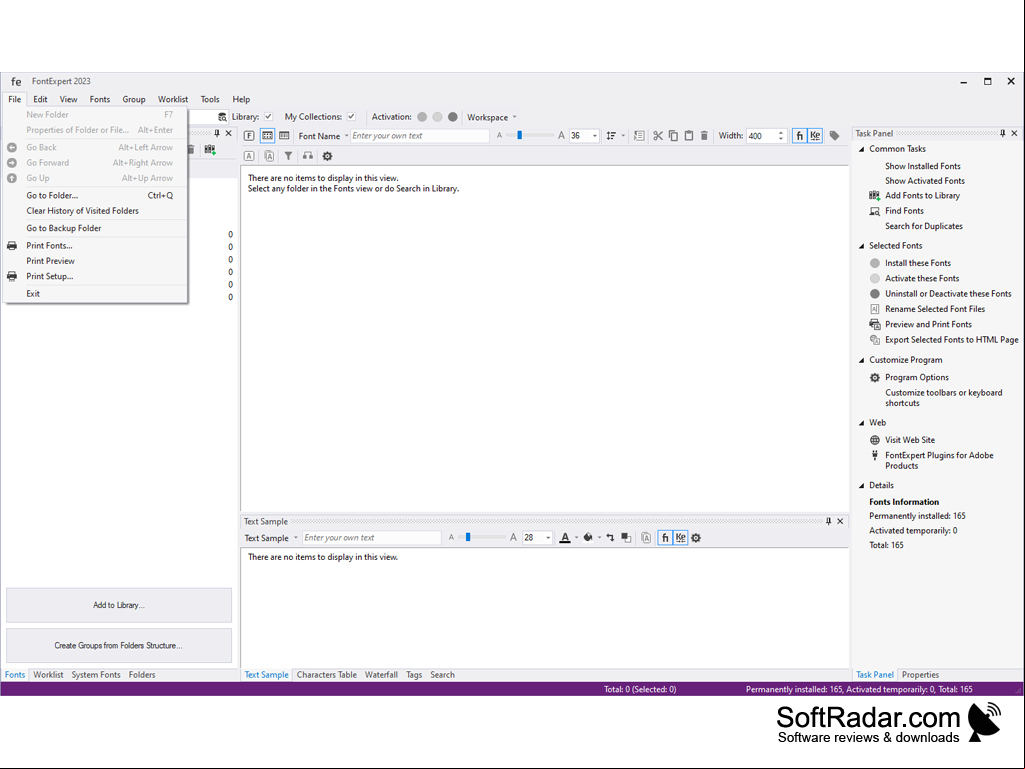
Task: Select the grid view icon next to F
Action: (x=267, y=135)
